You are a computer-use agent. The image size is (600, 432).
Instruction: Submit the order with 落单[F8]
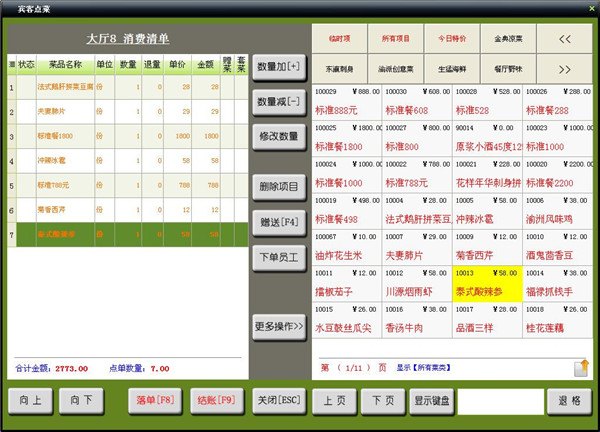point(155,401)
